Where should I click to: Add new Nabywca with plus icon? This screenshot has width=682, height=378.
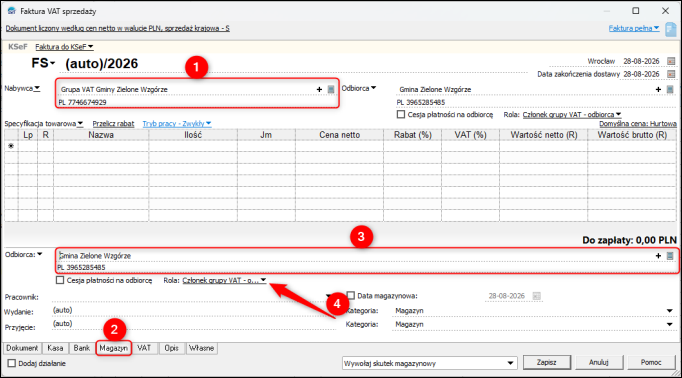(319, 89)
